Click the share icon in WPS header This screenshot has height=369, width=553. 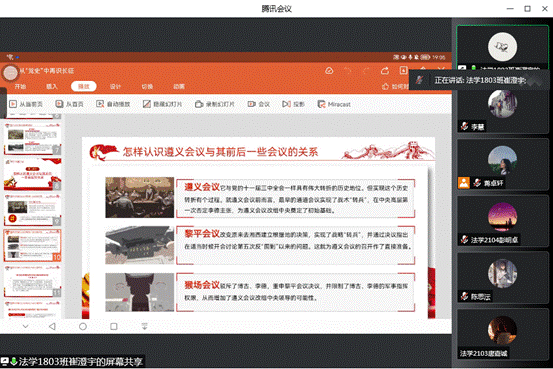coord(385,71)
